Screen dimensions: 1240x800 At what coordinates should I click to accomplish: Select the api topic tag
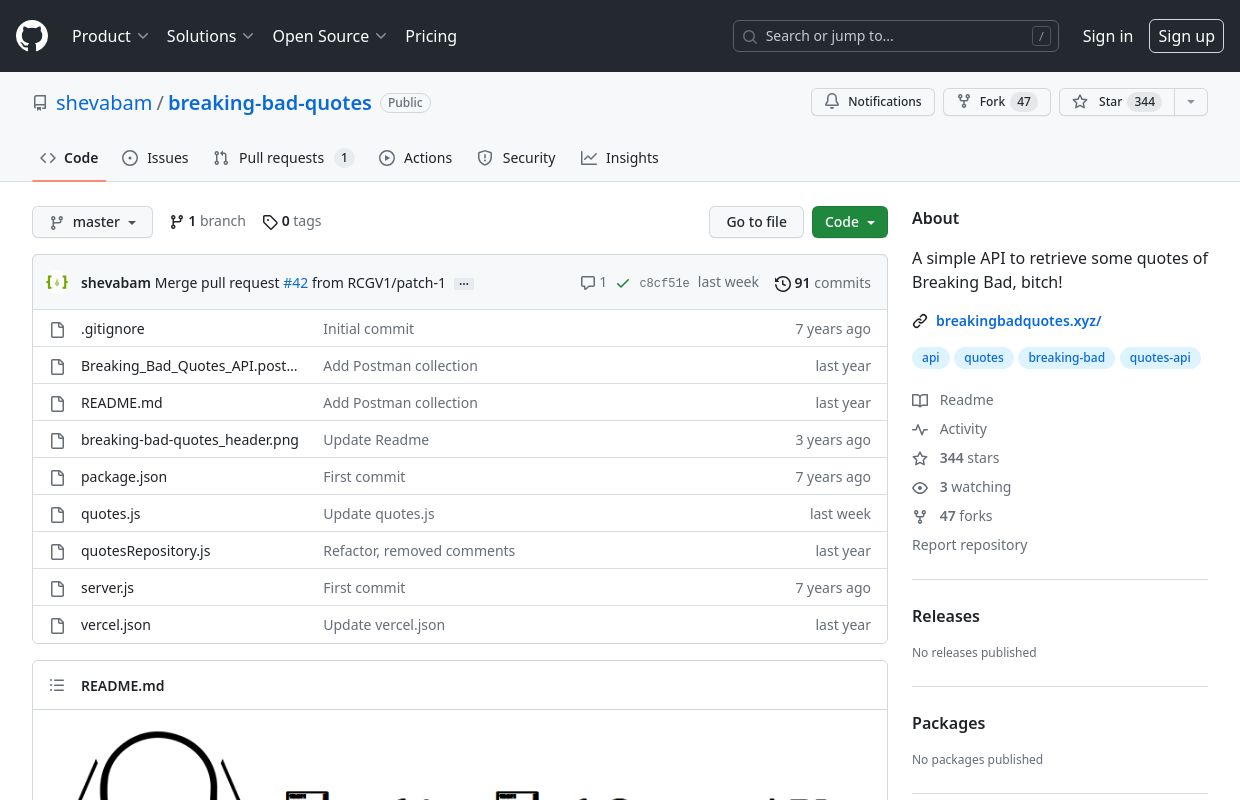pos(930,358)
